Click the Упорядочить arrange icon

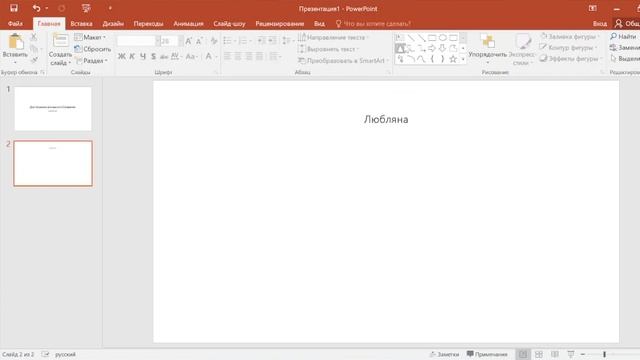click(x=487, y=41)
